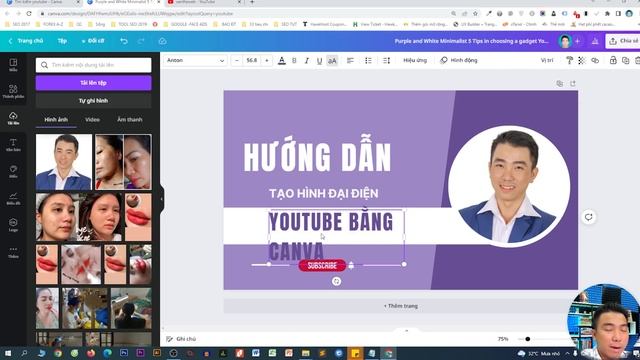This screenshot has height=360, width=640.
Task: Open the Templates (Mẫu) sidebar panel
Action: [x=13, y=64]
